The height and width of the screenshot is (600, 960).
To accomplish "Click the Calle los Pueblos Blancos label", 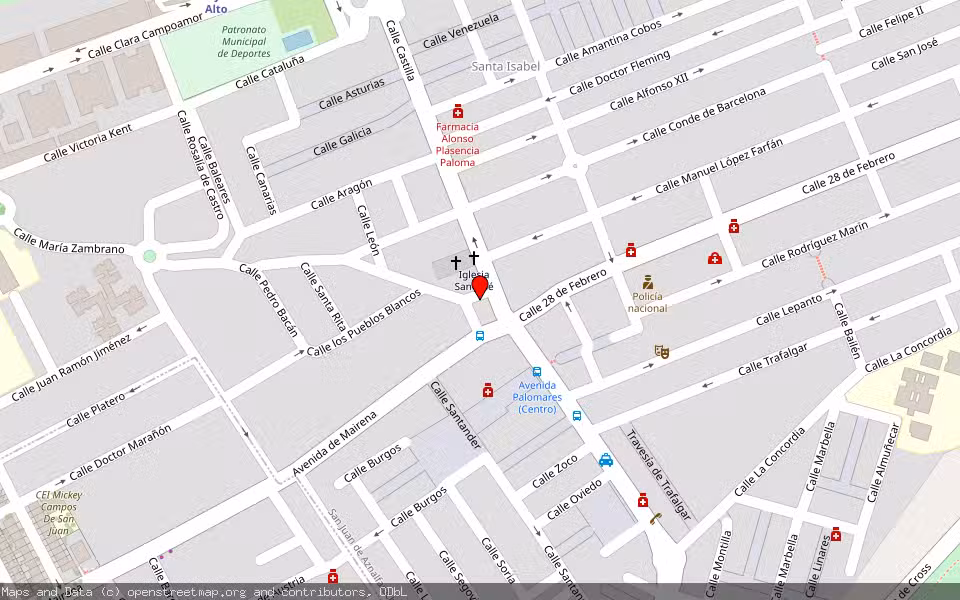I will pyautogui.click(x=364, y=323).
